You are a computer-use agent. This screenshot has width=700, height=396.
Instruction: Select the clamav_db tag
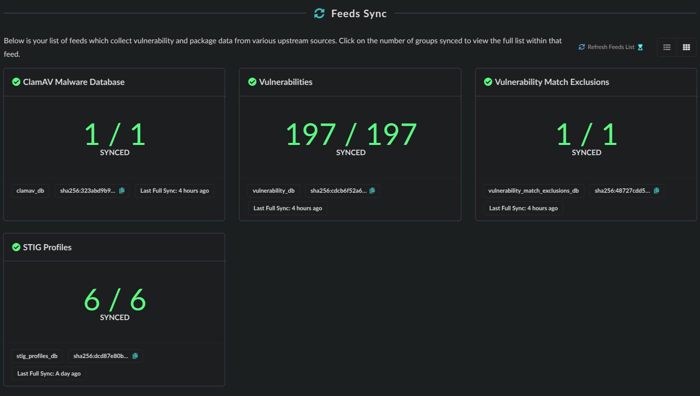30,191
